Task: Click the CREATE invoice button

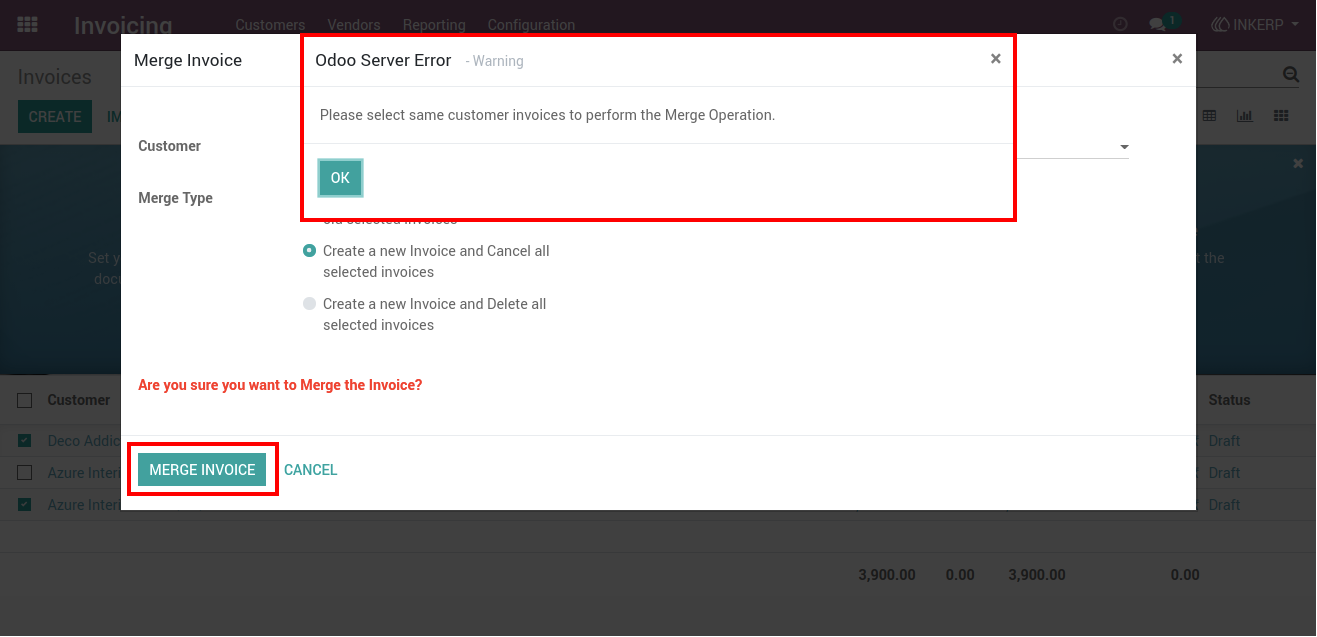Action: (x=55, y=117)
